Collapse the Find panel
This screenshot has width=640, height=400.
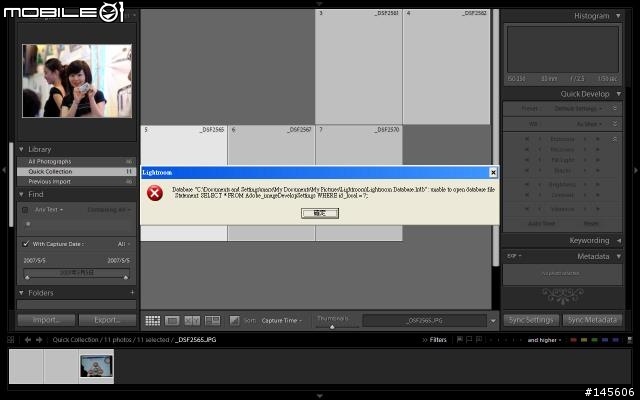pos(21,195)
